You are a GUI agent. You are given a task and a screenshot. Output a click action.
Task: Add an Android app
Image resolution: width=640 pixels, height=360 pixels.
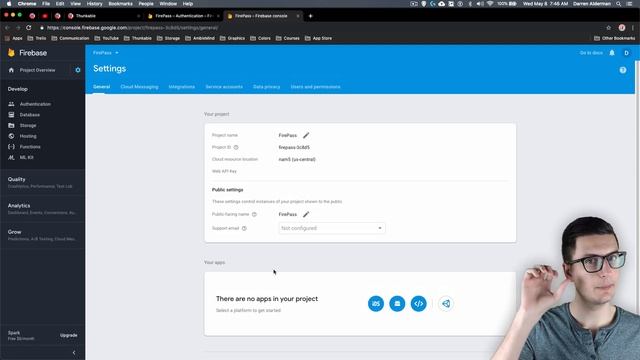point(397,304)
